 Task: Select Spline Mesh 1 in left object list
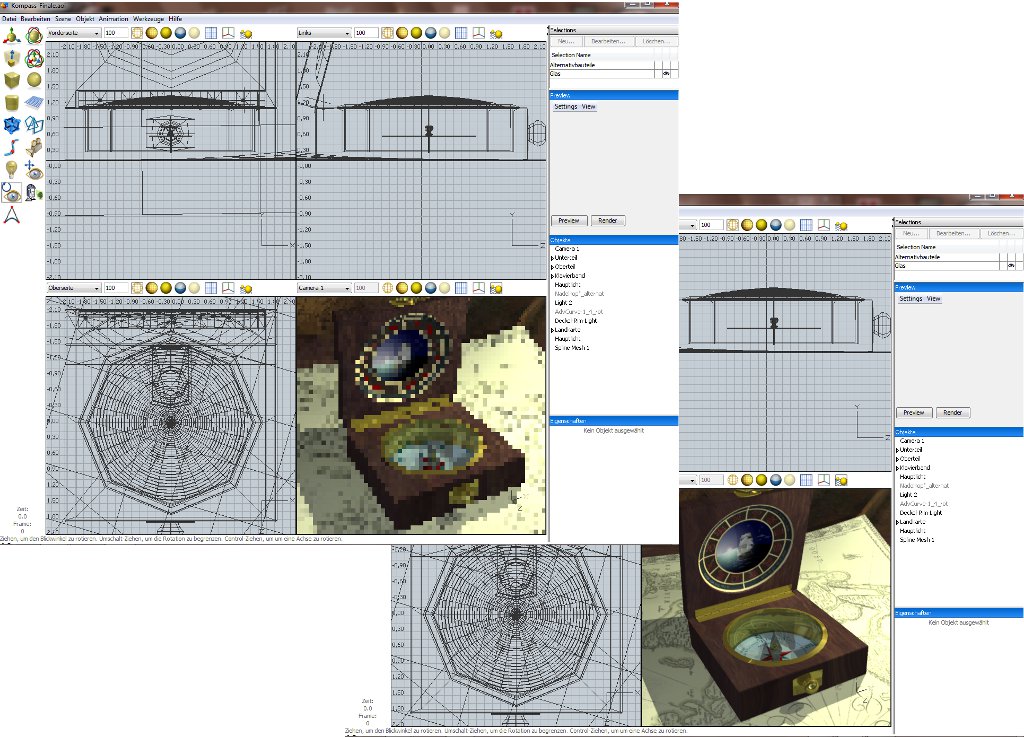tap(571, 348)
